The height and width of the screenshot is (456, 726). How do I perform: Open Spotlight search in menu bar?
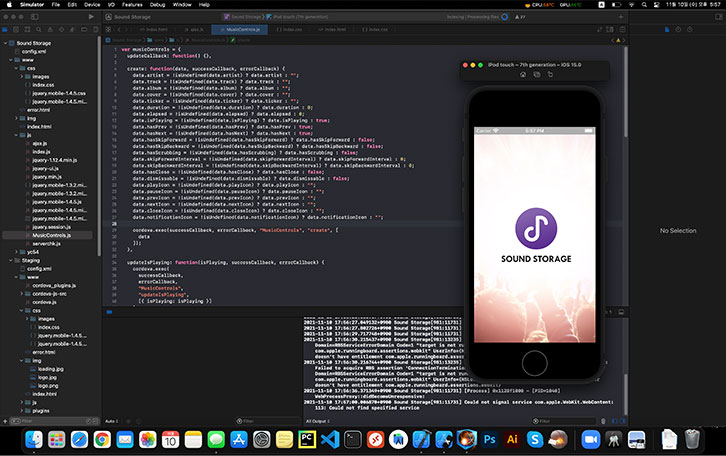[644, 5]
